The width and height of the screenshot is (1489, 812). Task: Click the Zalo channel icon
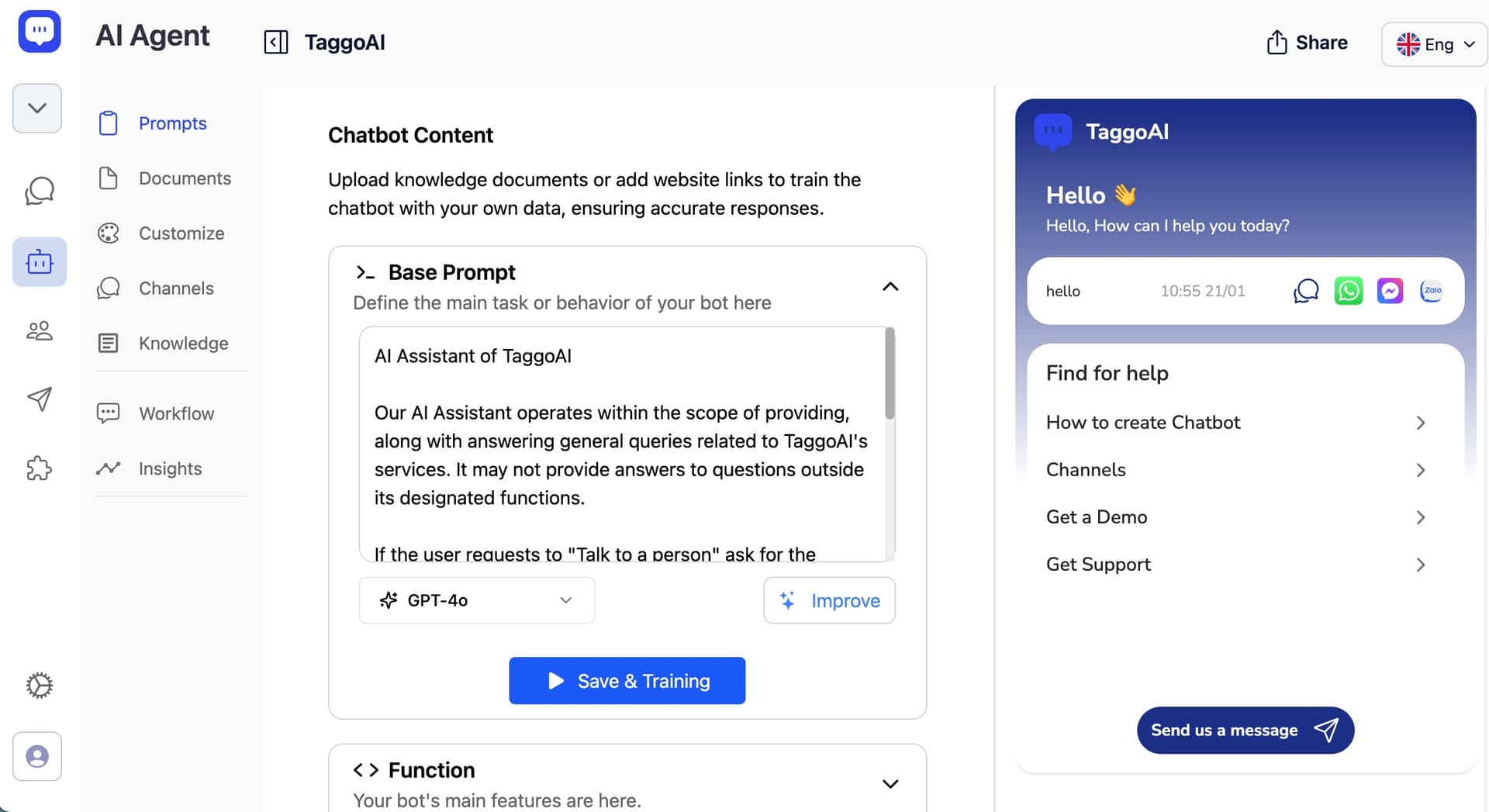1431,291
